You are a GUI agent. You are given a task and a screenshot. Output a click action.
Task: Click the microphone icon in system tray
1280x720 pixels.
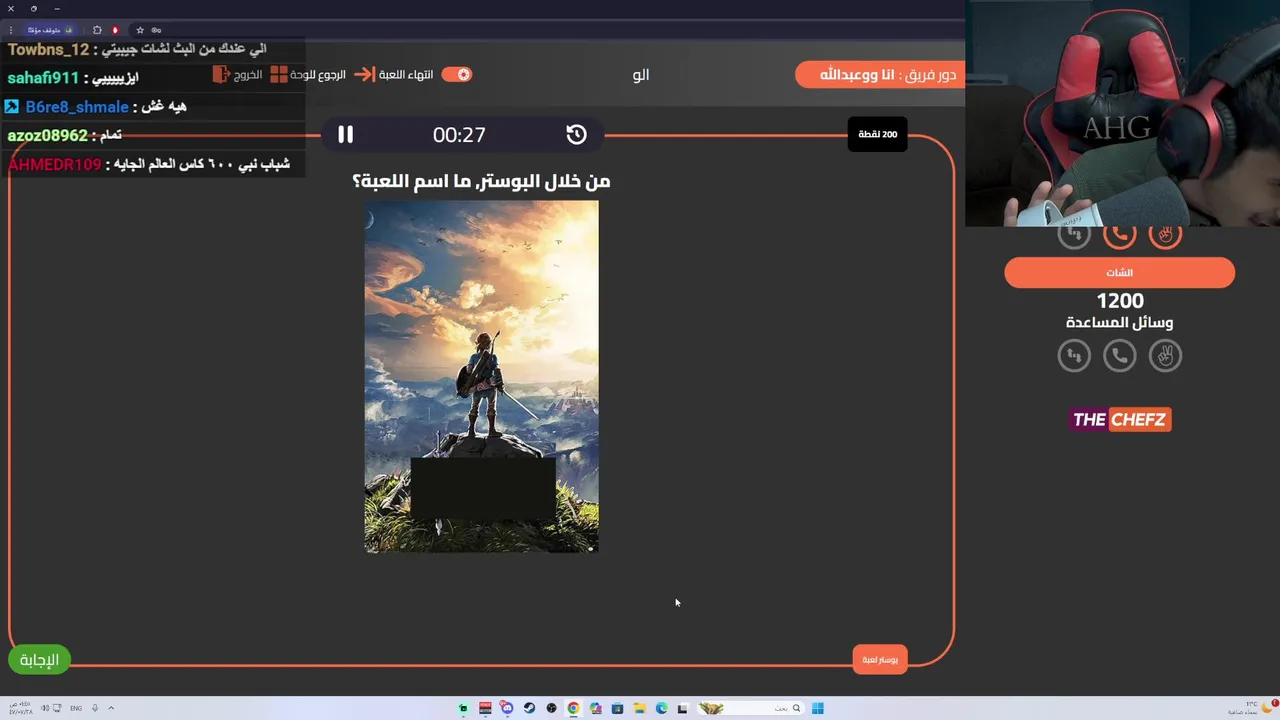pyautogui.click(x=95, y=708)
